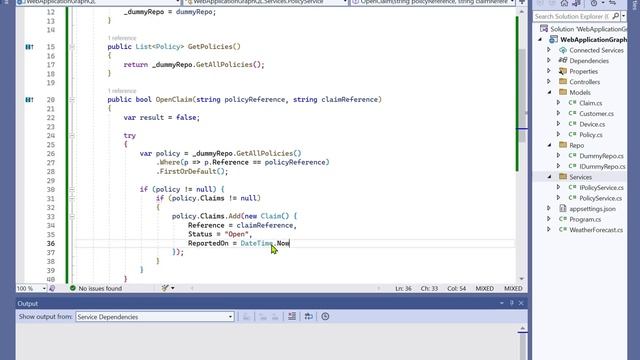Toggle Auto Hide pin on Output panel
Screen dimensions: 640x360
pyautogui.click(x=511, y=303)
